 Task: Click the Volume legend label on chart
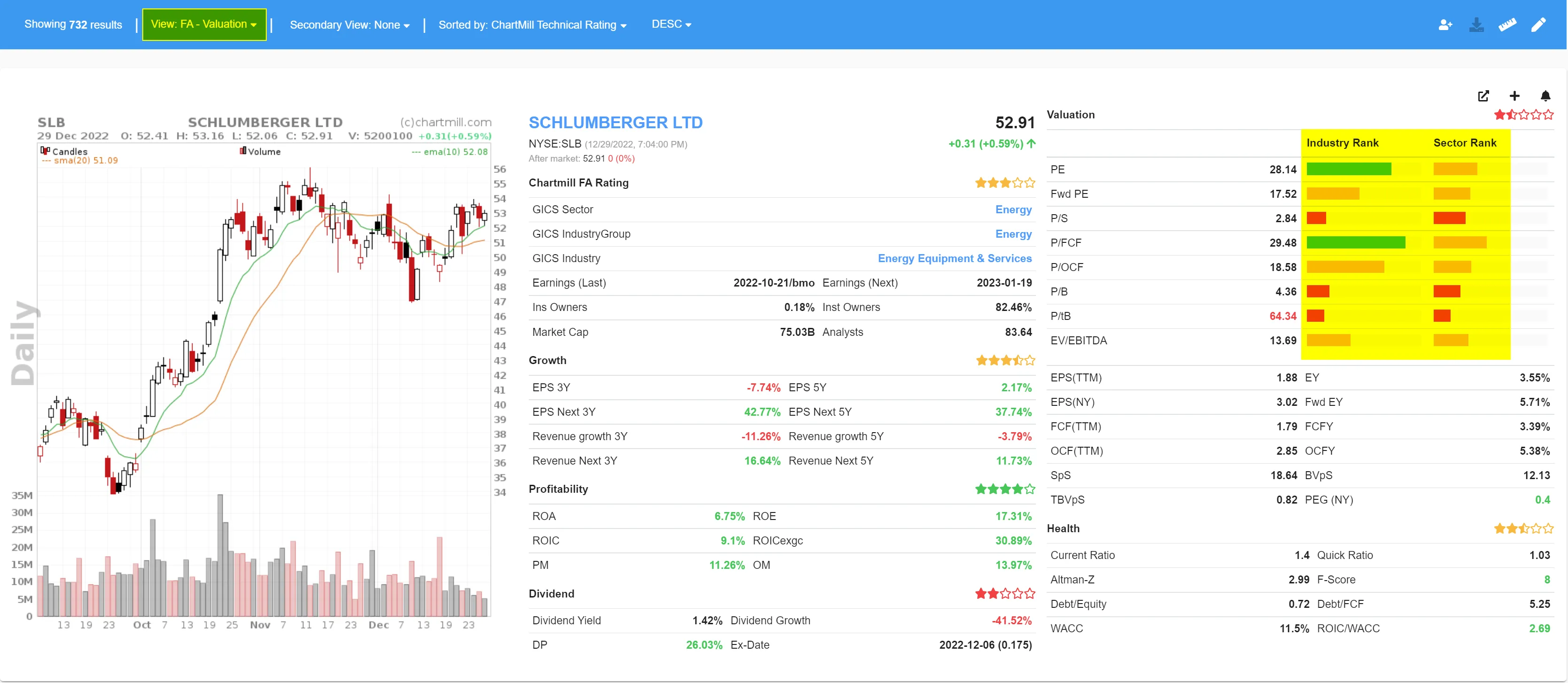click(264, 152)
